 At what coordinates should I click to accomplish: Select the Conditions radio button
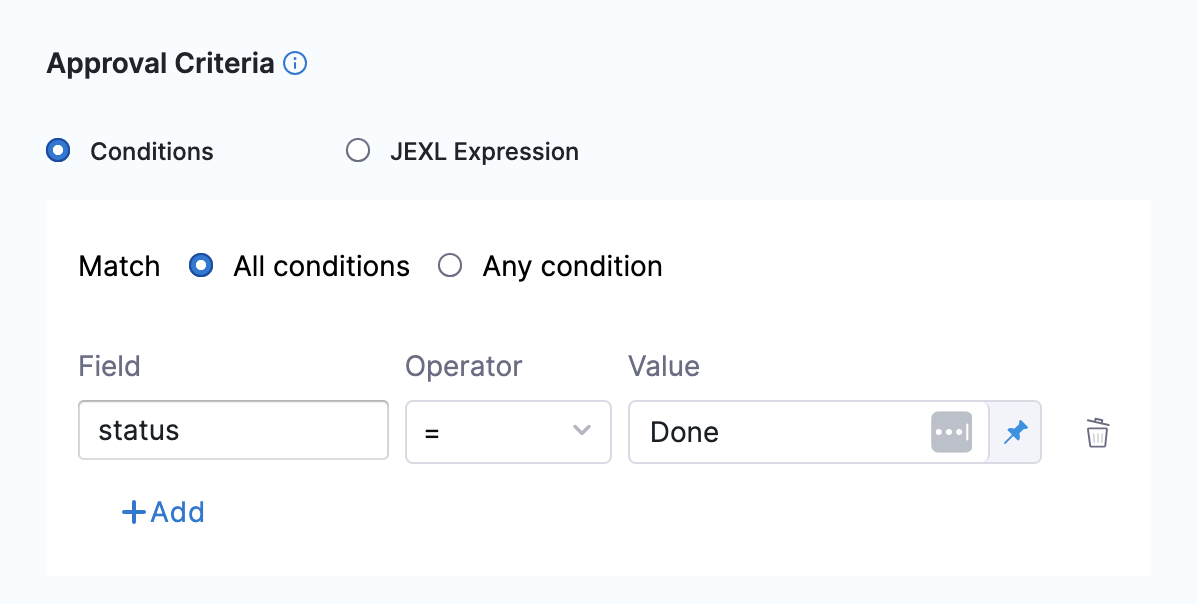[x=59, y=152]
